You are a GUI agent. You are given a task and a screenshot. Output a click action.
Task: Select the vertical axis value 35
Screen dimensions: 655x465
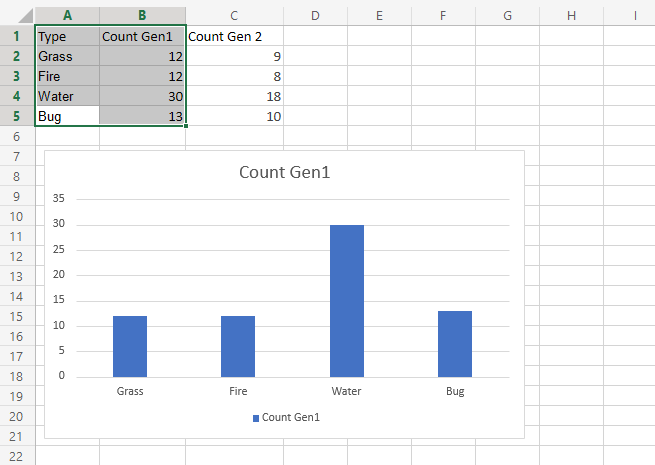61,198
